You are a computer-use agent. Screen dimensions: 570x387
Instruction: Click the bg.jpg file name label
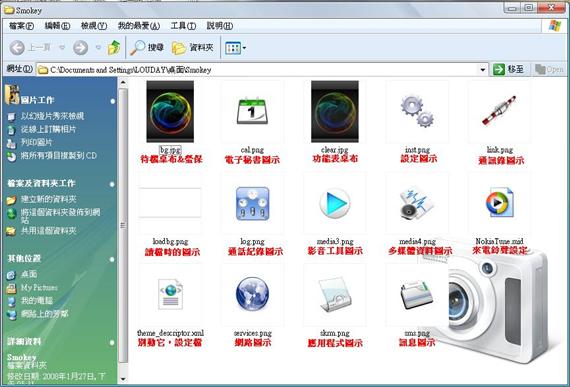pos(170,150)
